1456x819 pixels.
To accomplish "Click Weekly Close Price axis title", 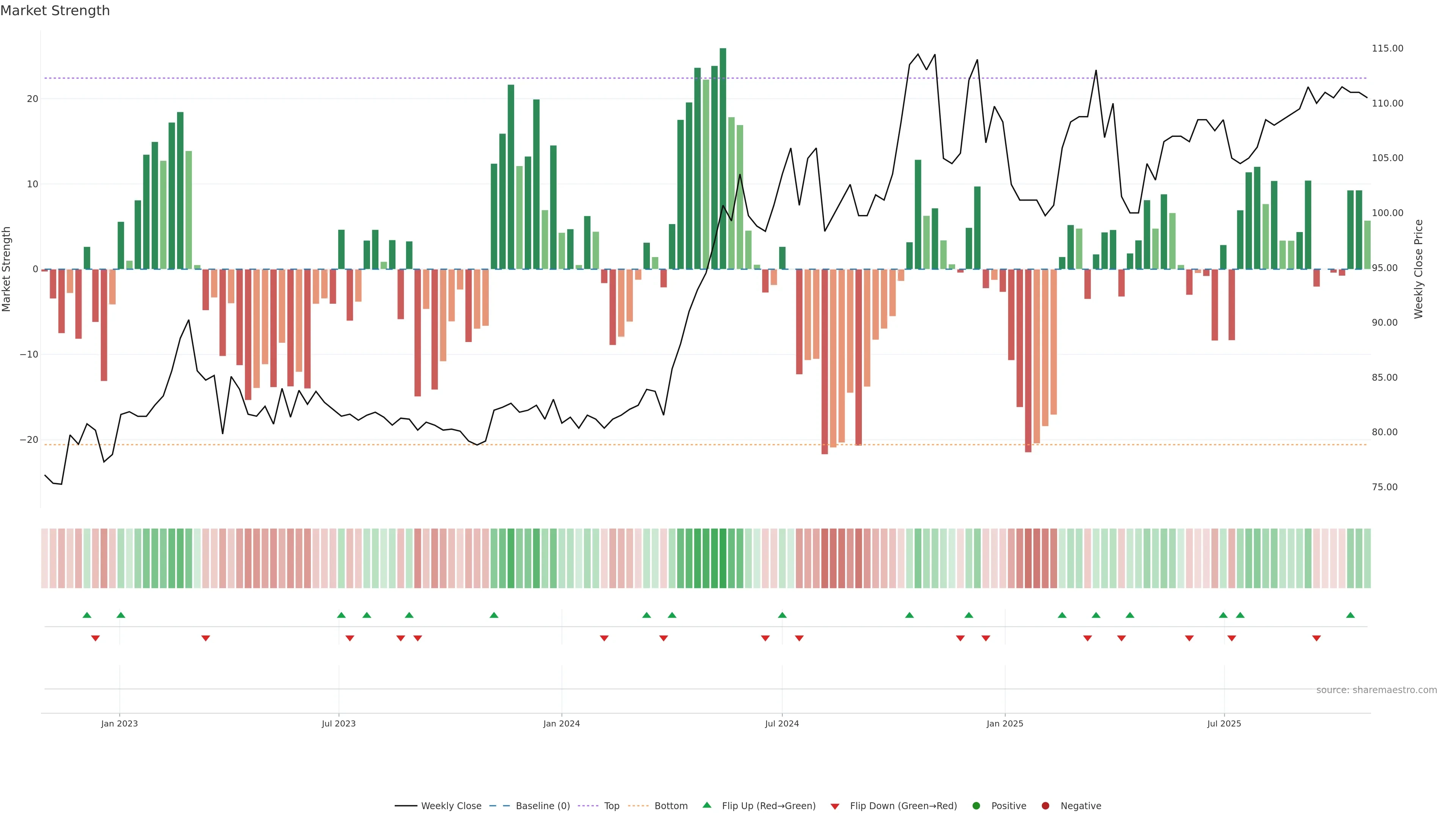I will [x=1419, y=269].
